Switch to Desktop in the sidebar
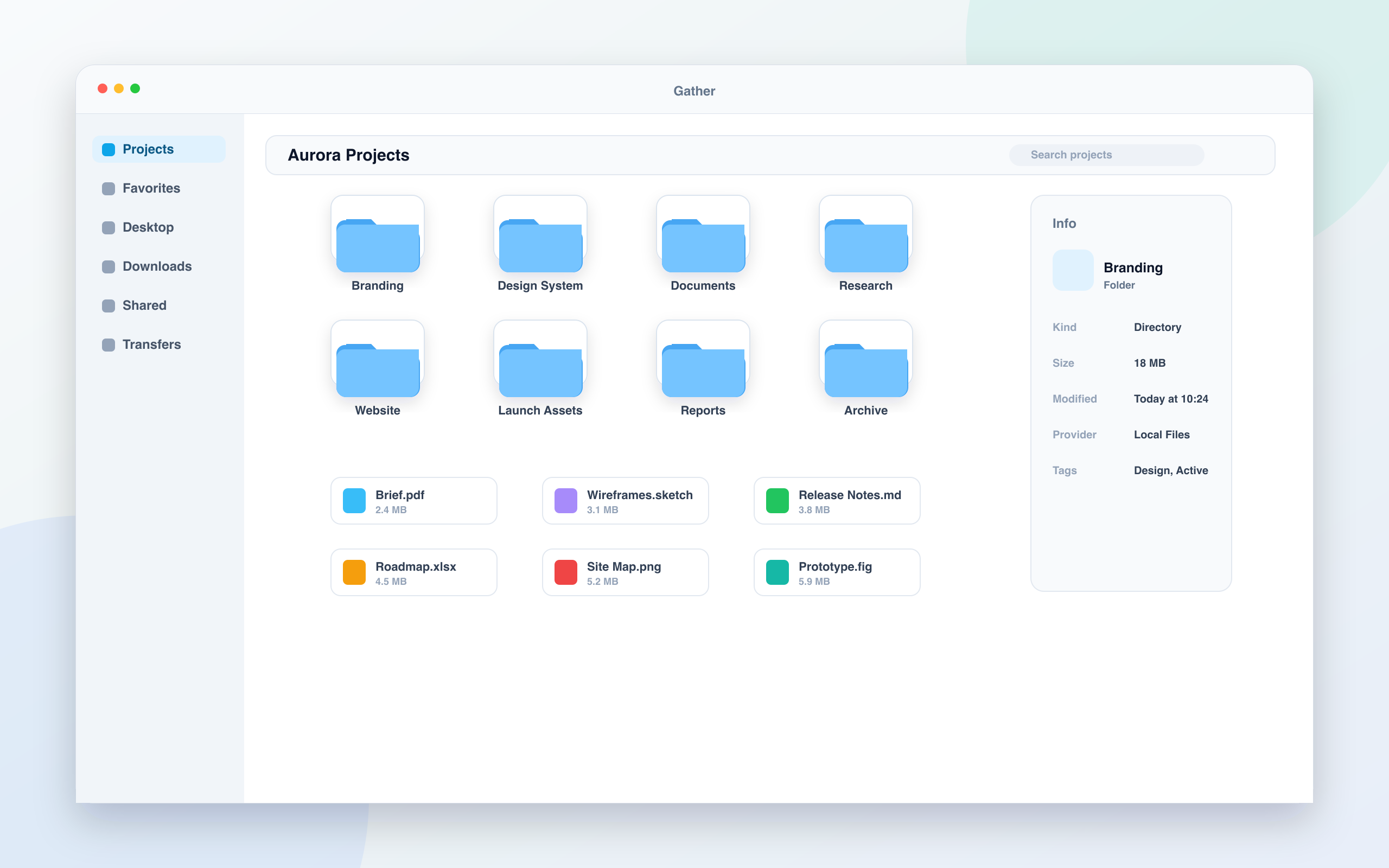The height and width of the screenshot is (868, 1389). click(159, 227)
